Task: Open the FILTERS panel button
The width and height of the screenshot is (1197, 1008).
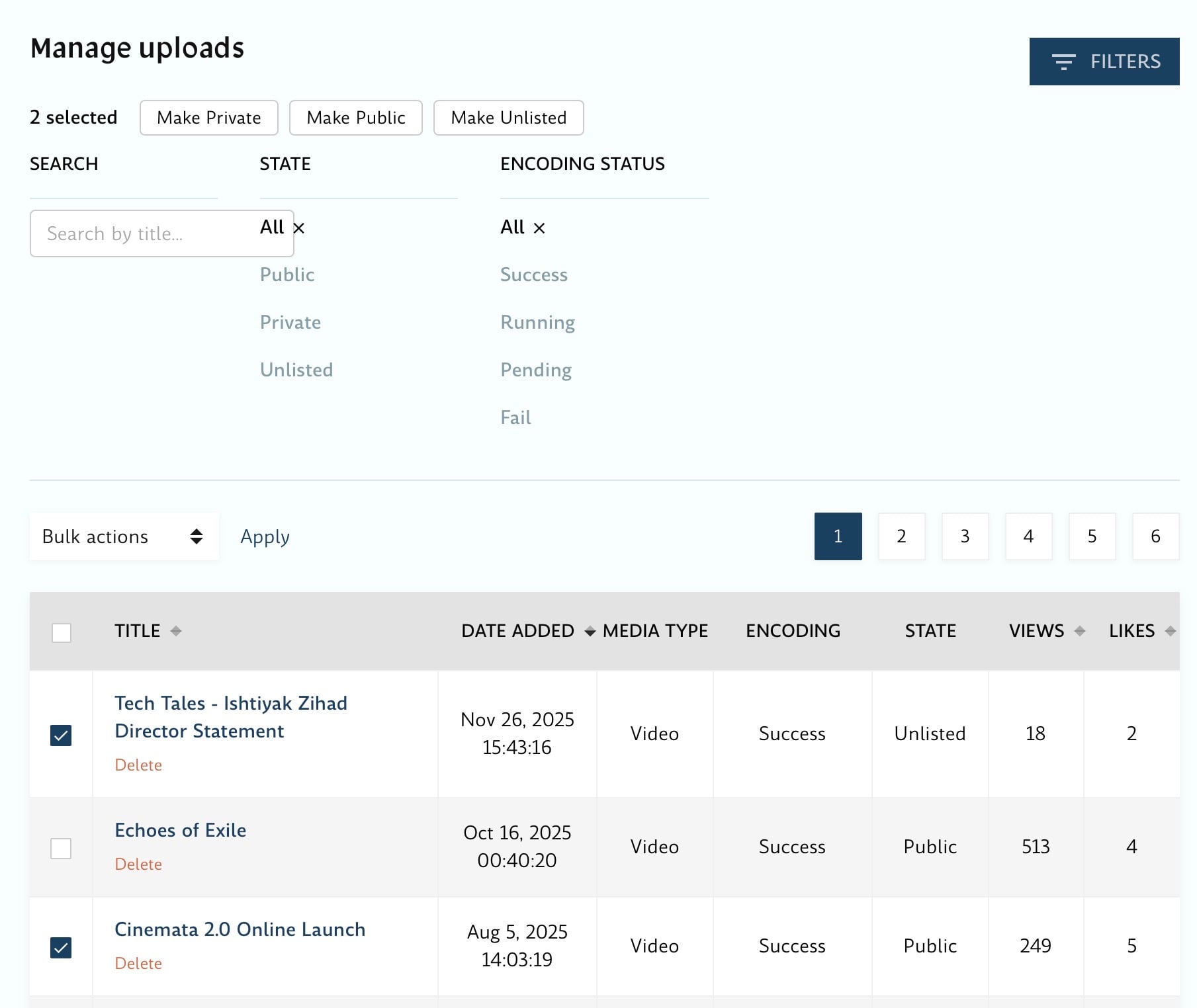Action: tap(1104, 62)
